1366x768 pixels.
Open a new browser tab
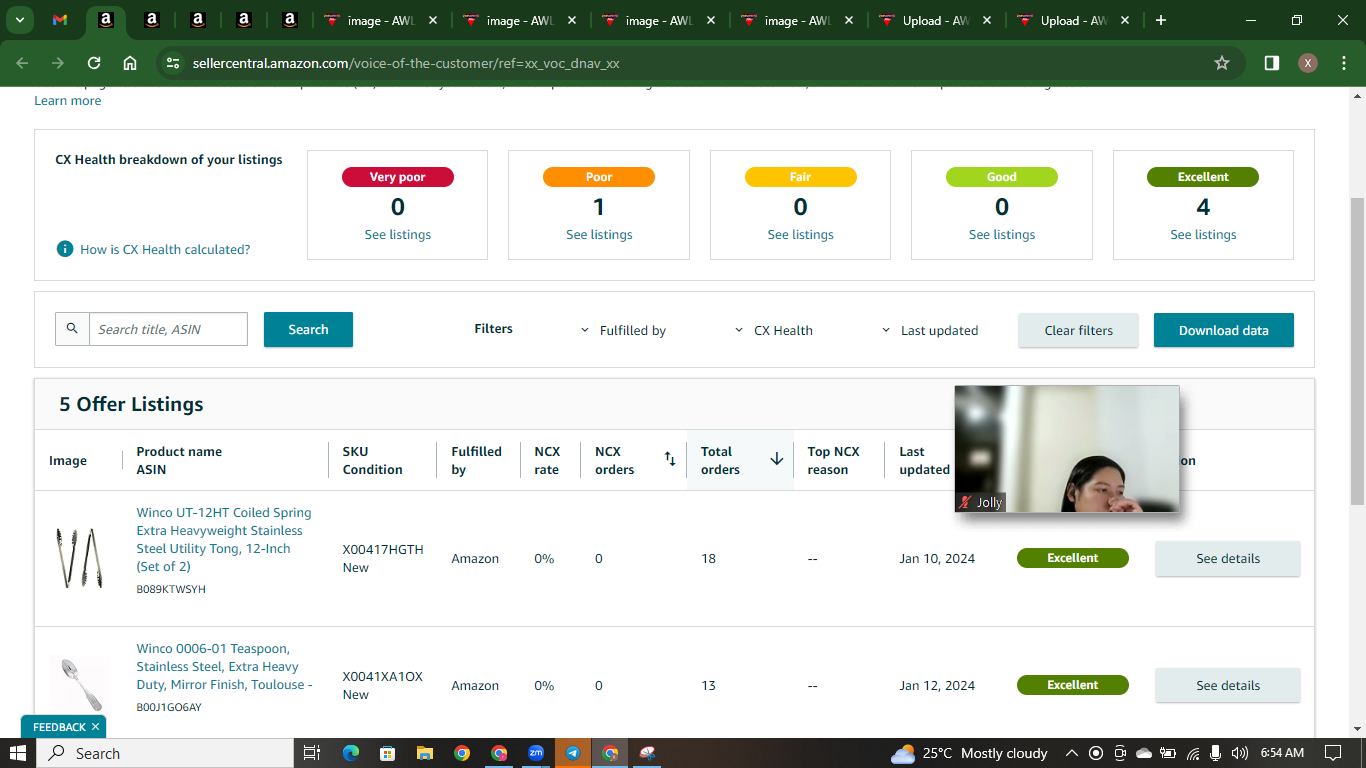coord(1161,20)
